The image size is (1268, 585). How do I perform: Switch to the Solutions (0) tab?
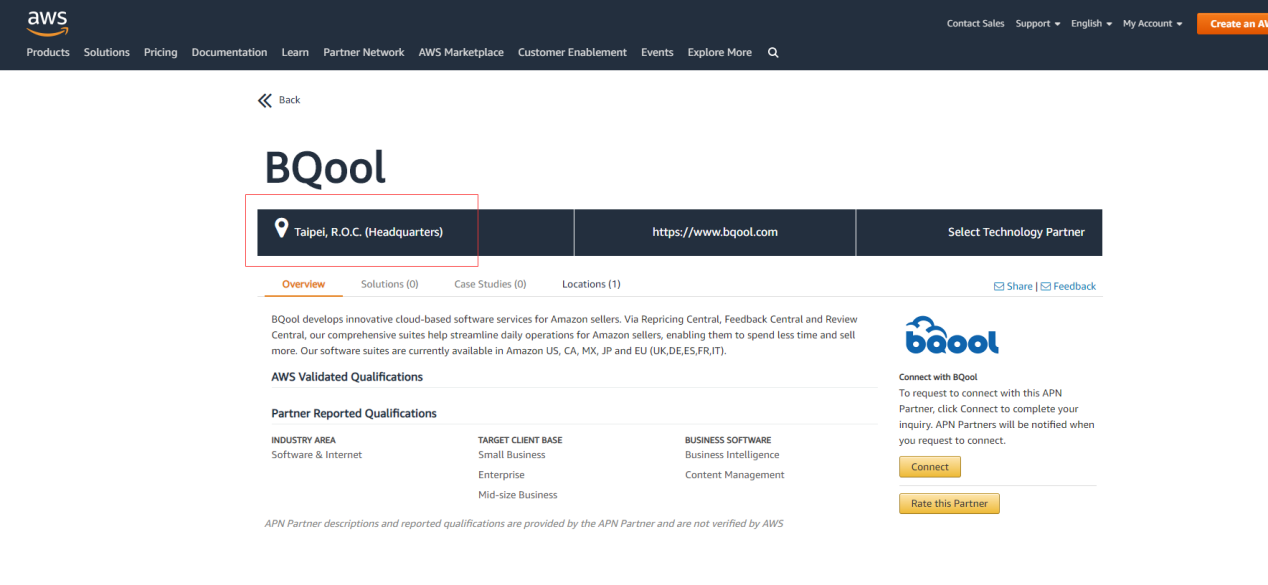coord(390,284)
